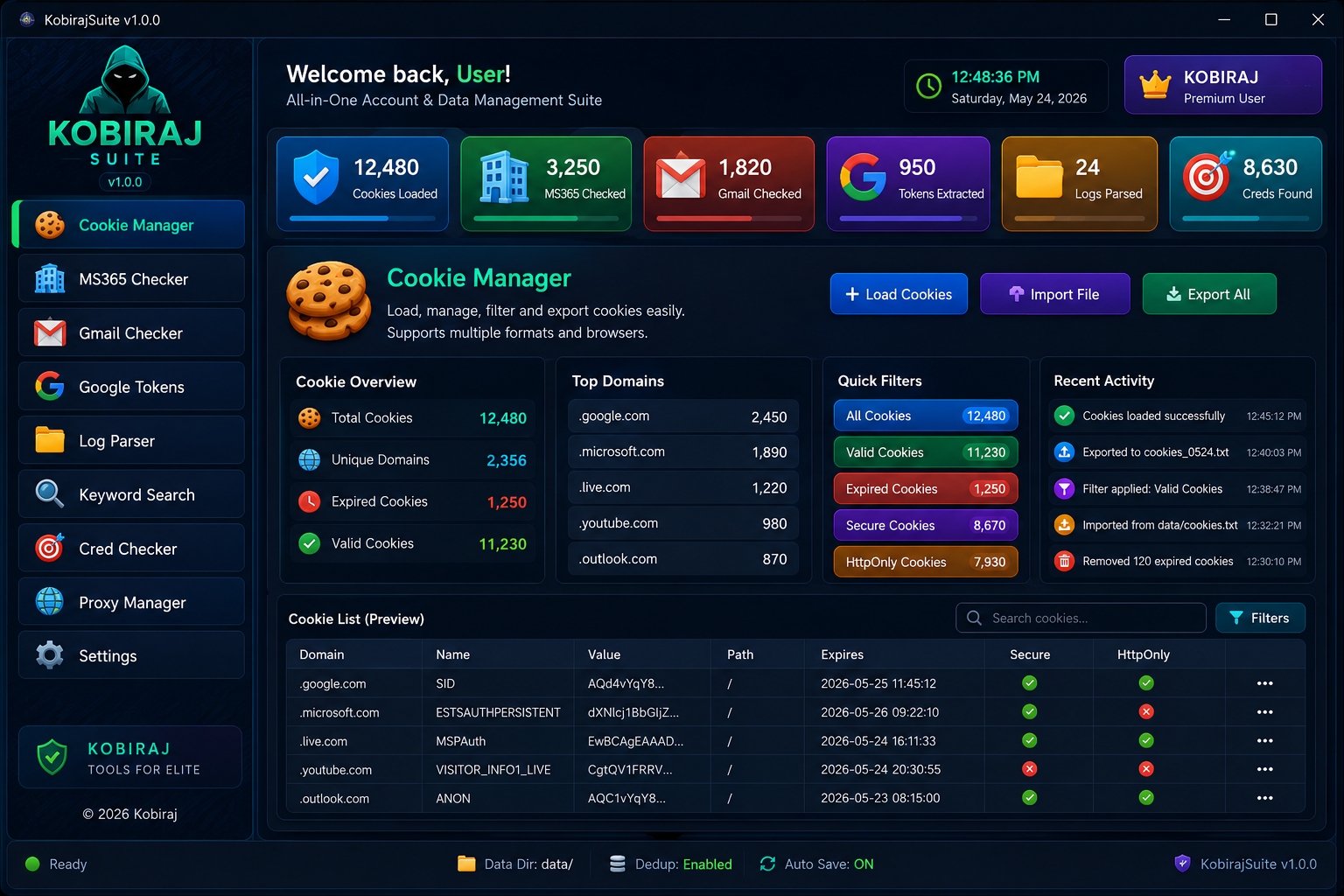Click the Cred Checker target icon

50,548
